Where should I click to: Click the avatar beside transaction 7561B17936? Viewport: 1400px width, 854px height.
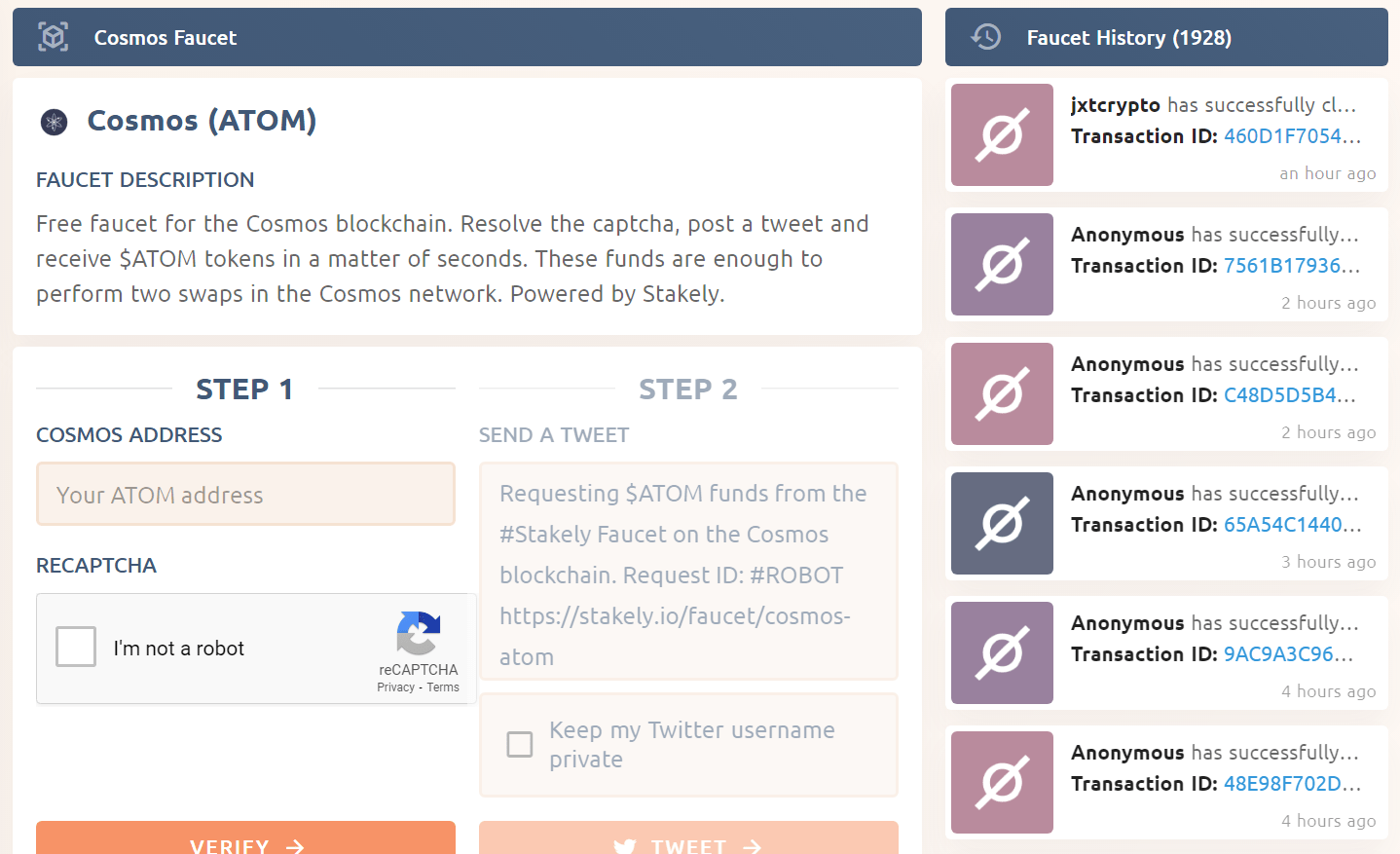click(x=1002, y=264)
